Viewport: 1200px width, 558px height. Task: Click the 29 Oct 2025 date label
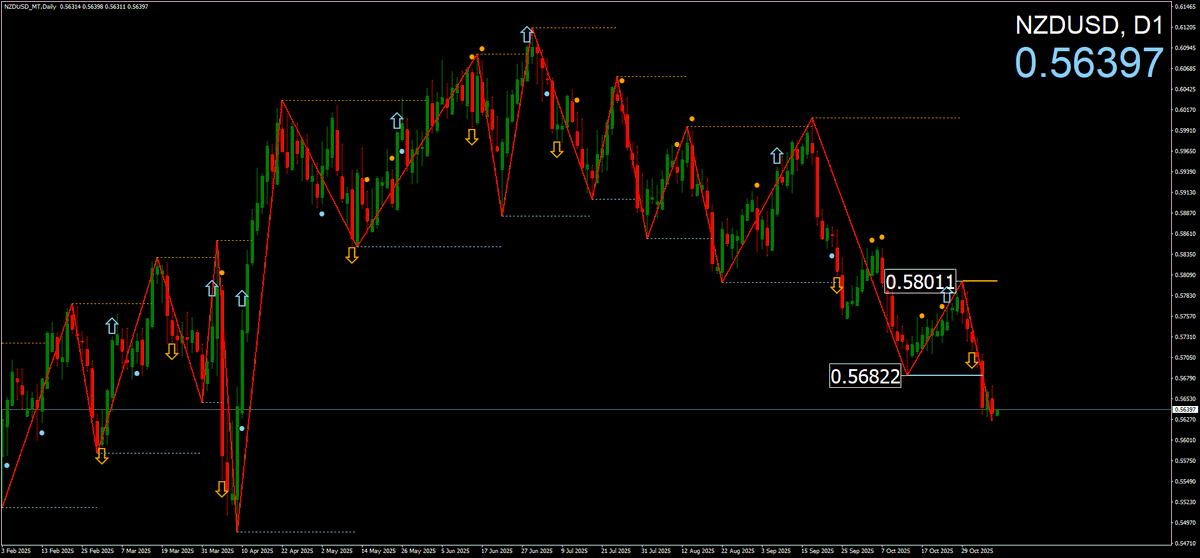(976, 551)
